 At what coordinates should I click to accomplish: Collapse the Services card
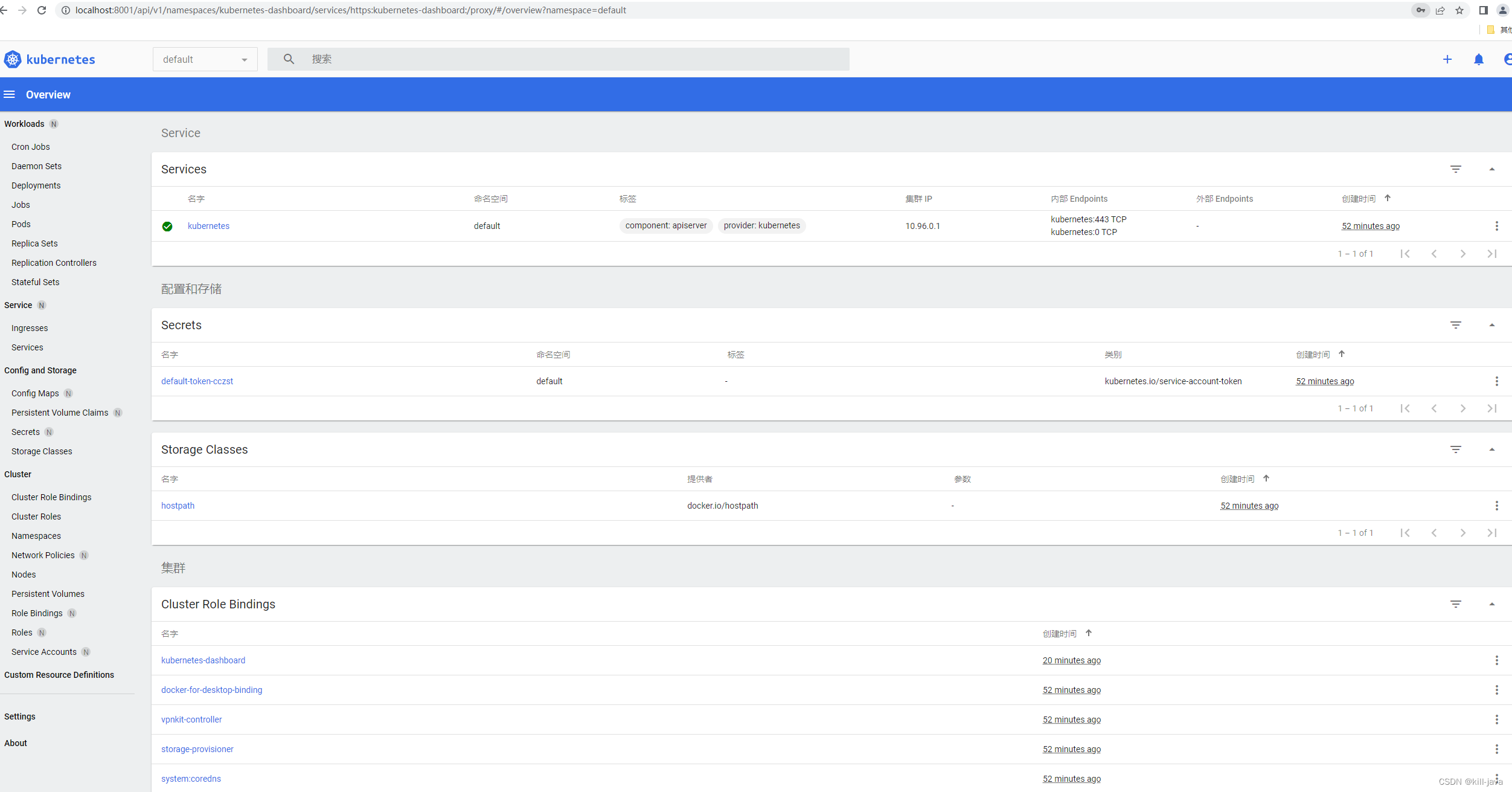click(x=1492, y=169)
